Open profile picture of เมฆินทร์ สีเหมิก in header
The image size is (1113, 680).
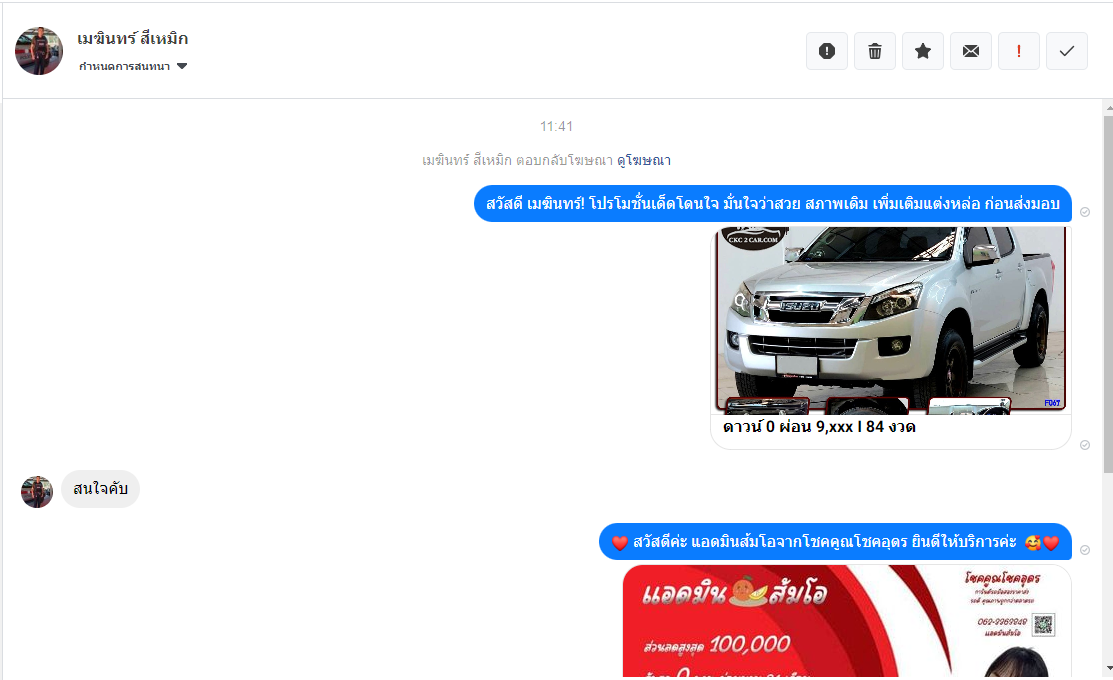(x=39, y=51)
